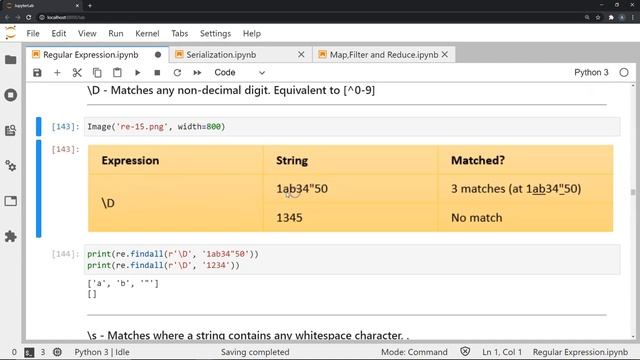
Task: Open the Extension Manager puzzle icon
Action: tap(11, 236)
